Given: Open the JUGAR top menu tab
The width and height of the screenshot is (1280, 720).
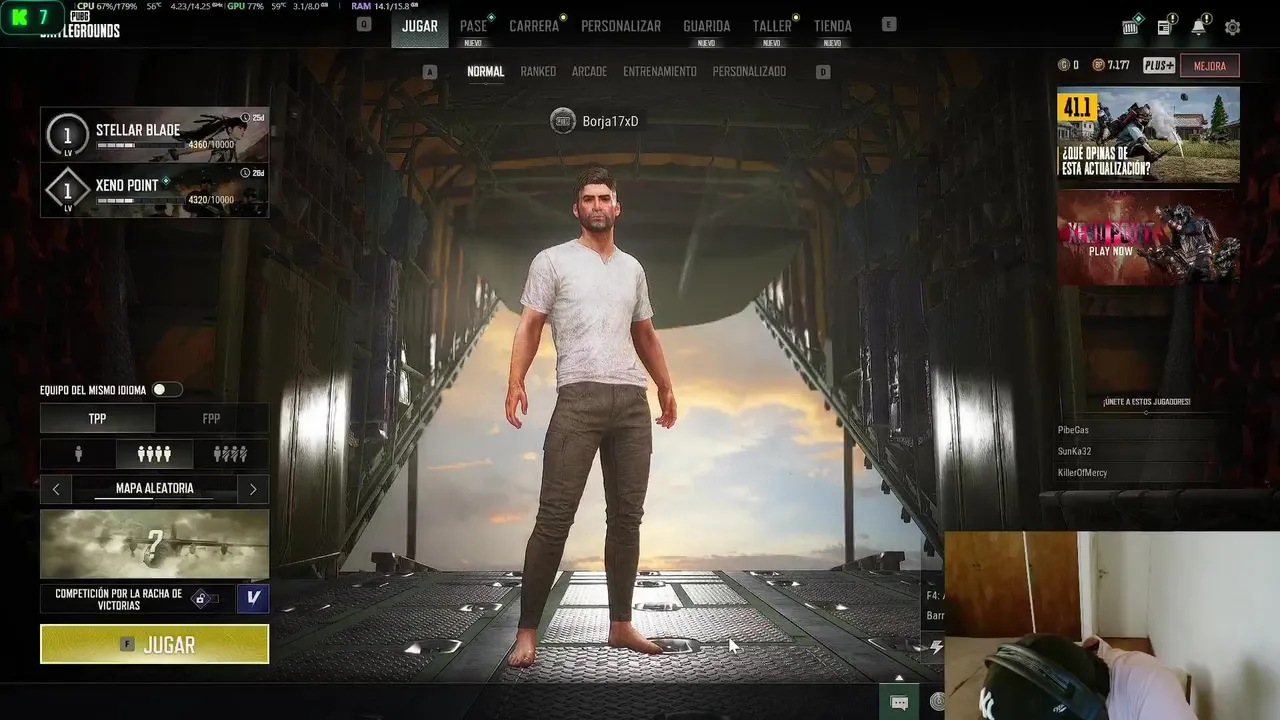Looking at the screenshot, I should [420, 26].
